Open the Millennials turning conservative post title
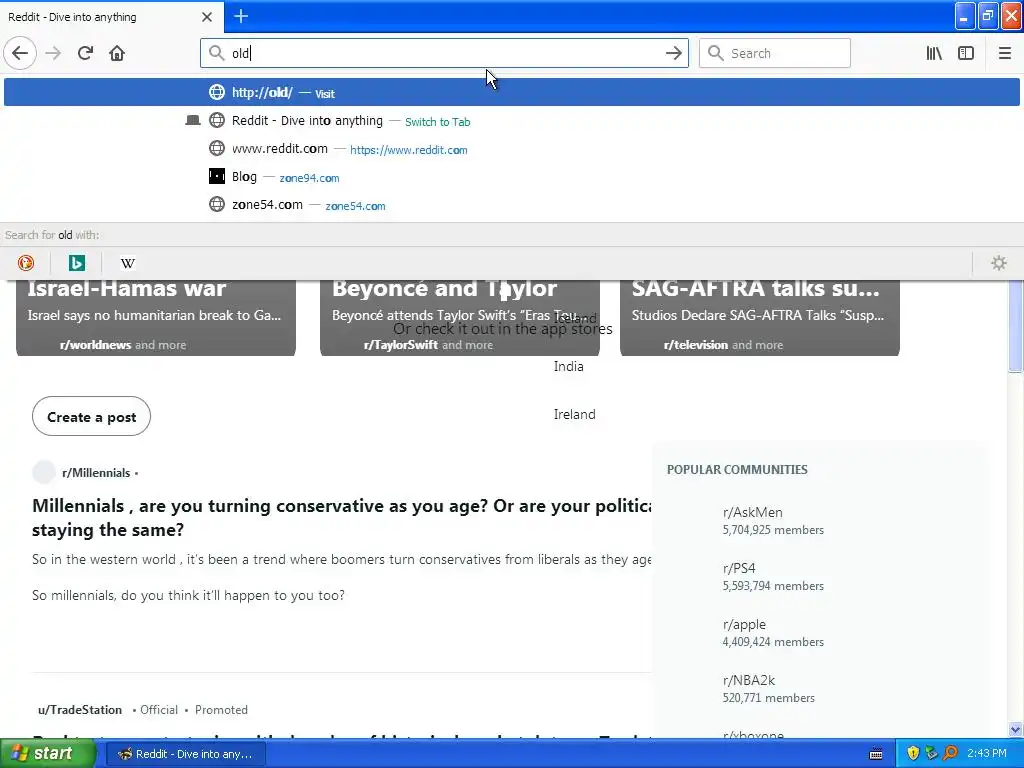The width and height of the screenshot is (1024, 768). click(x=342, y=517)
